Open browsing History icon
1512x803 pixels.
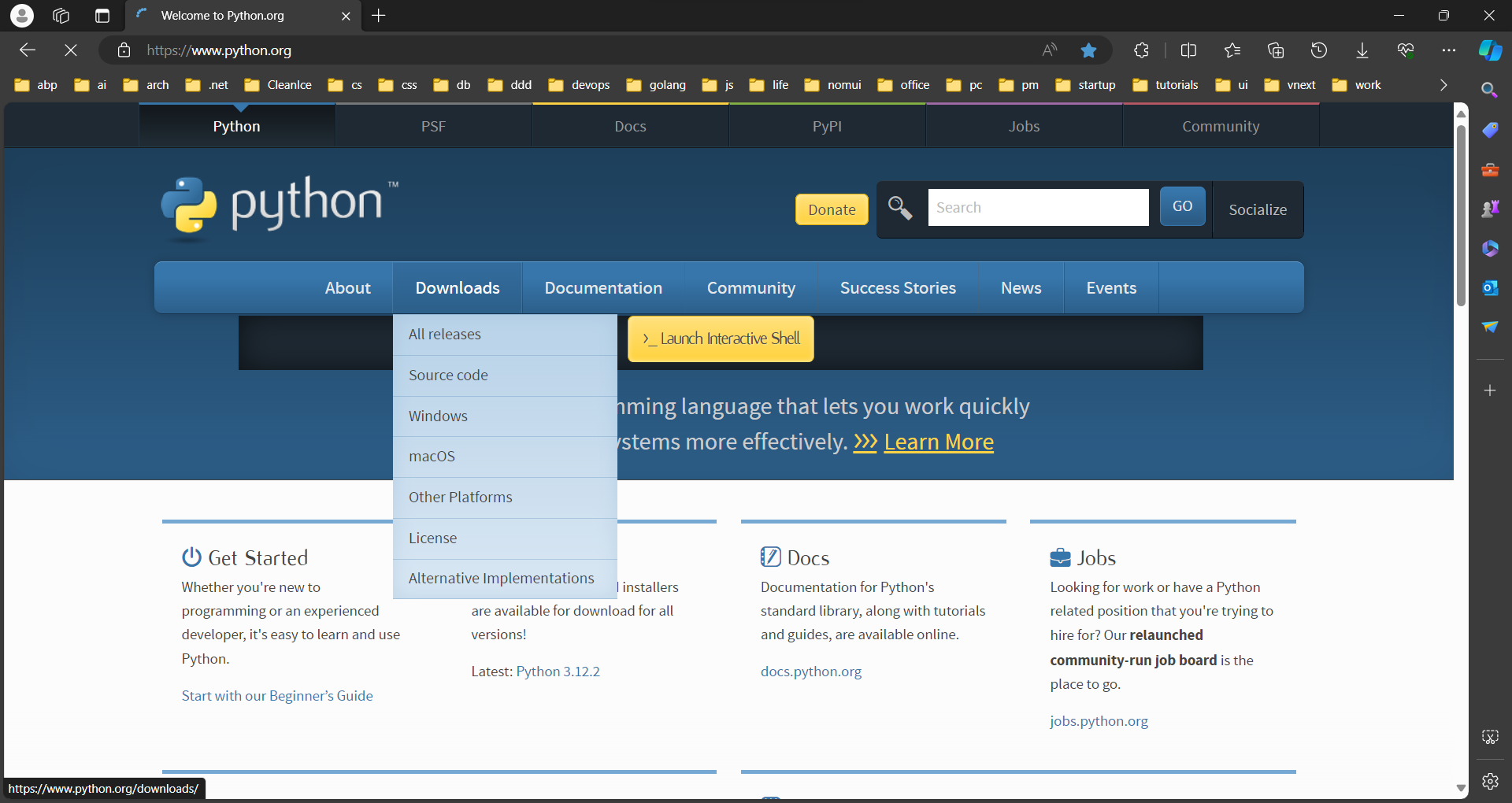coord(1319,50)
